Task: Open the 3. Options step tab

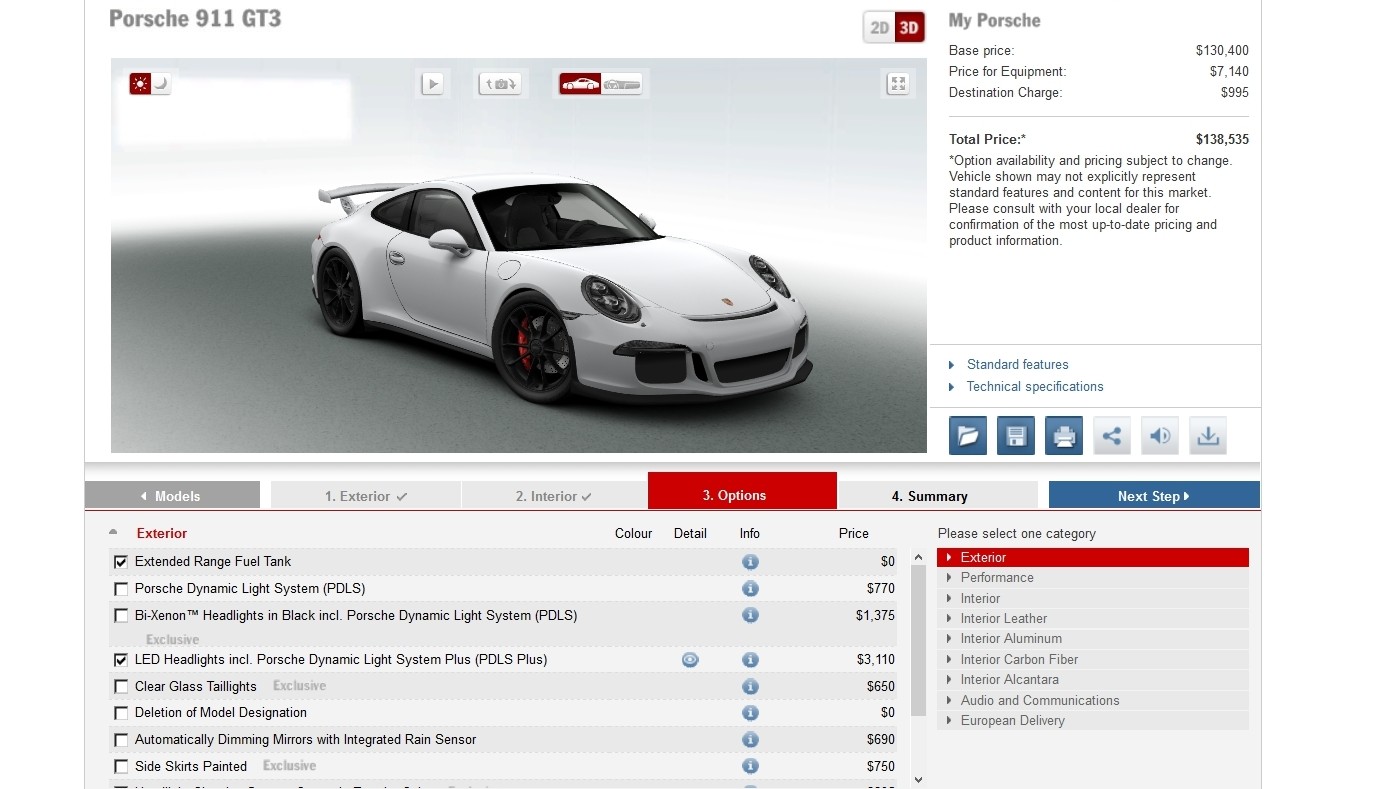Action: tap(742, 491)
